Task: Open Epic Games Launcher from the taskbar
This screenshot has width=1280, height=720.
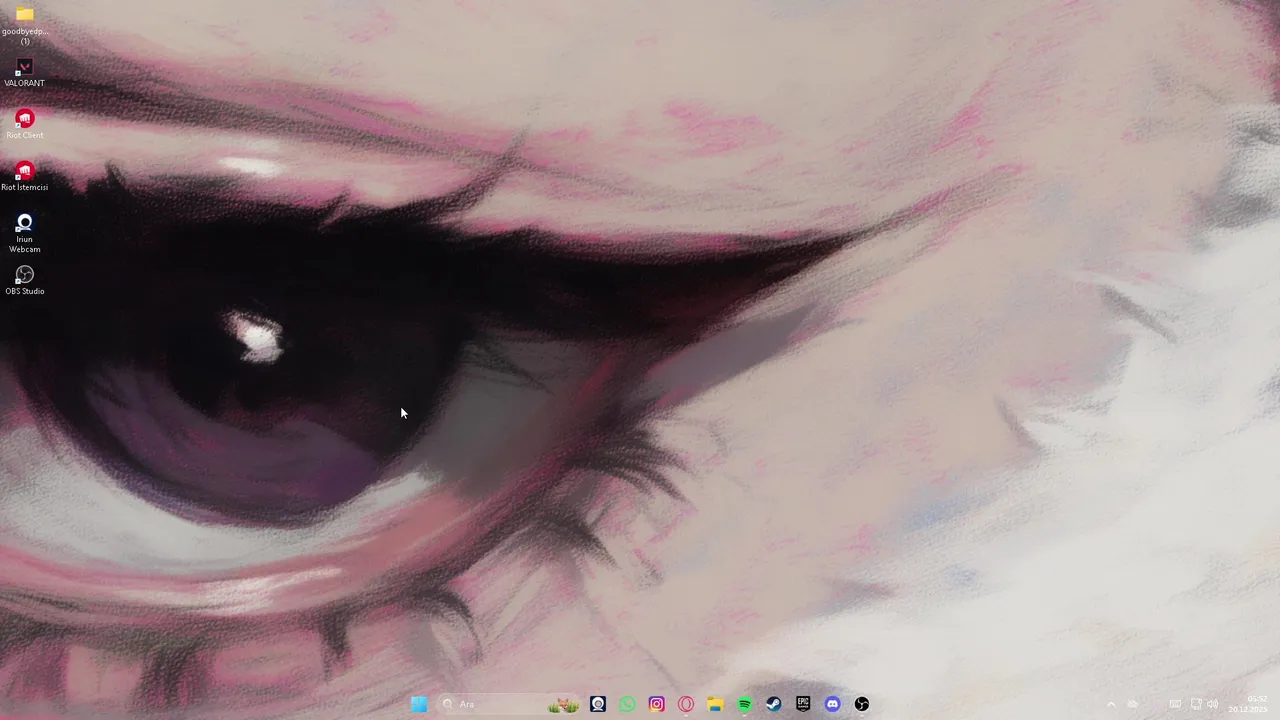Action: click(x=803, y=704)
